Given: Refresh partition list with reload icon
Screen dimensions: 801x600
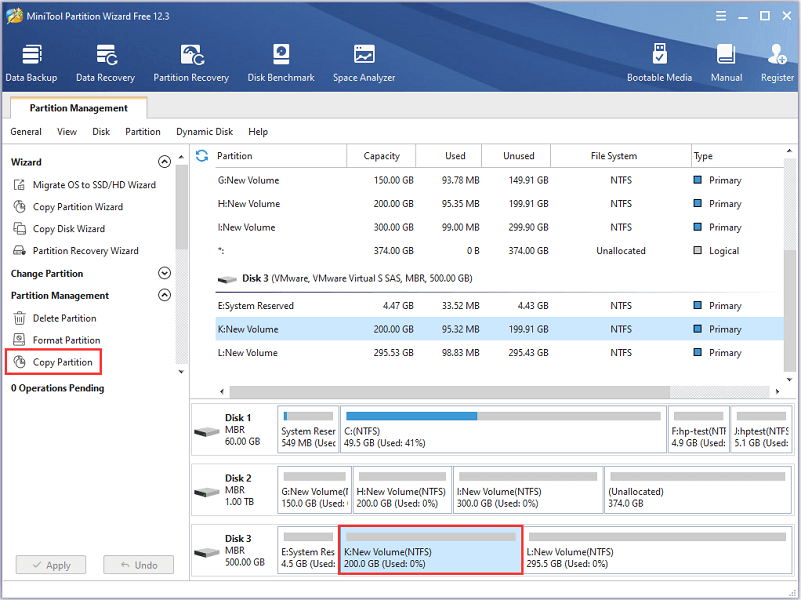Looking at the screenshot, I should click(x=202, y=156).
